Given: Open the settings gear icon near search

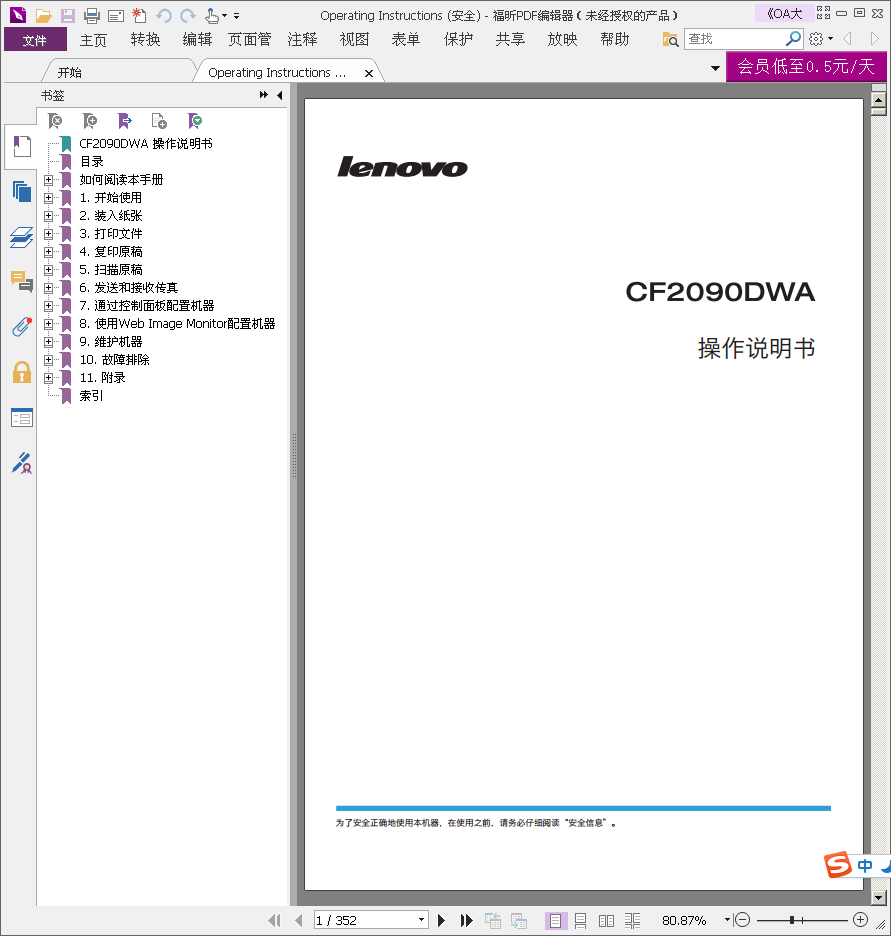Looking at the screenshot, I should 816,39.
